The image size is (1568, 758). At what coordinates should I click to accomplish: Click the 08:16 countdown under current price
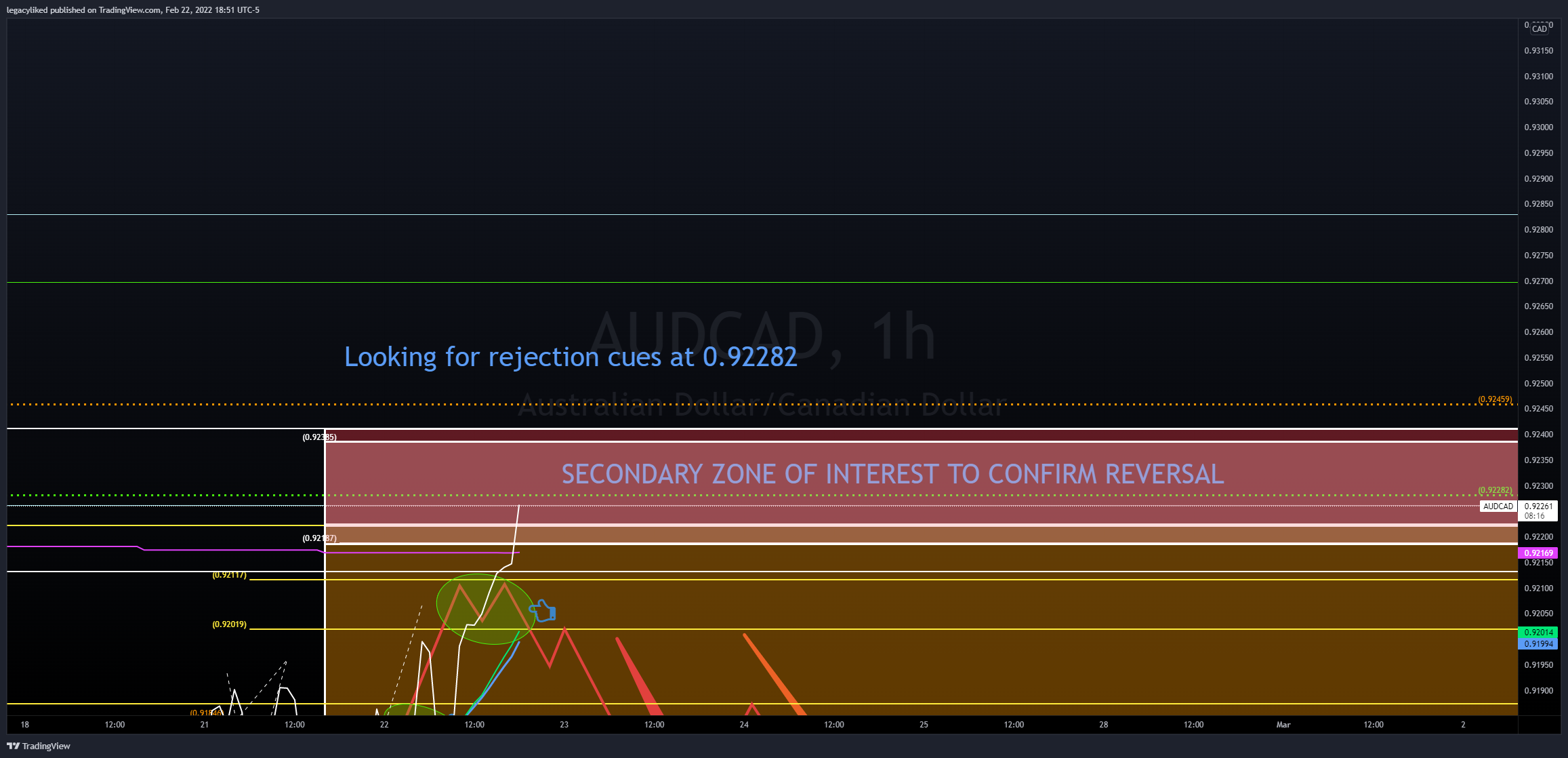click(1535, 516)
